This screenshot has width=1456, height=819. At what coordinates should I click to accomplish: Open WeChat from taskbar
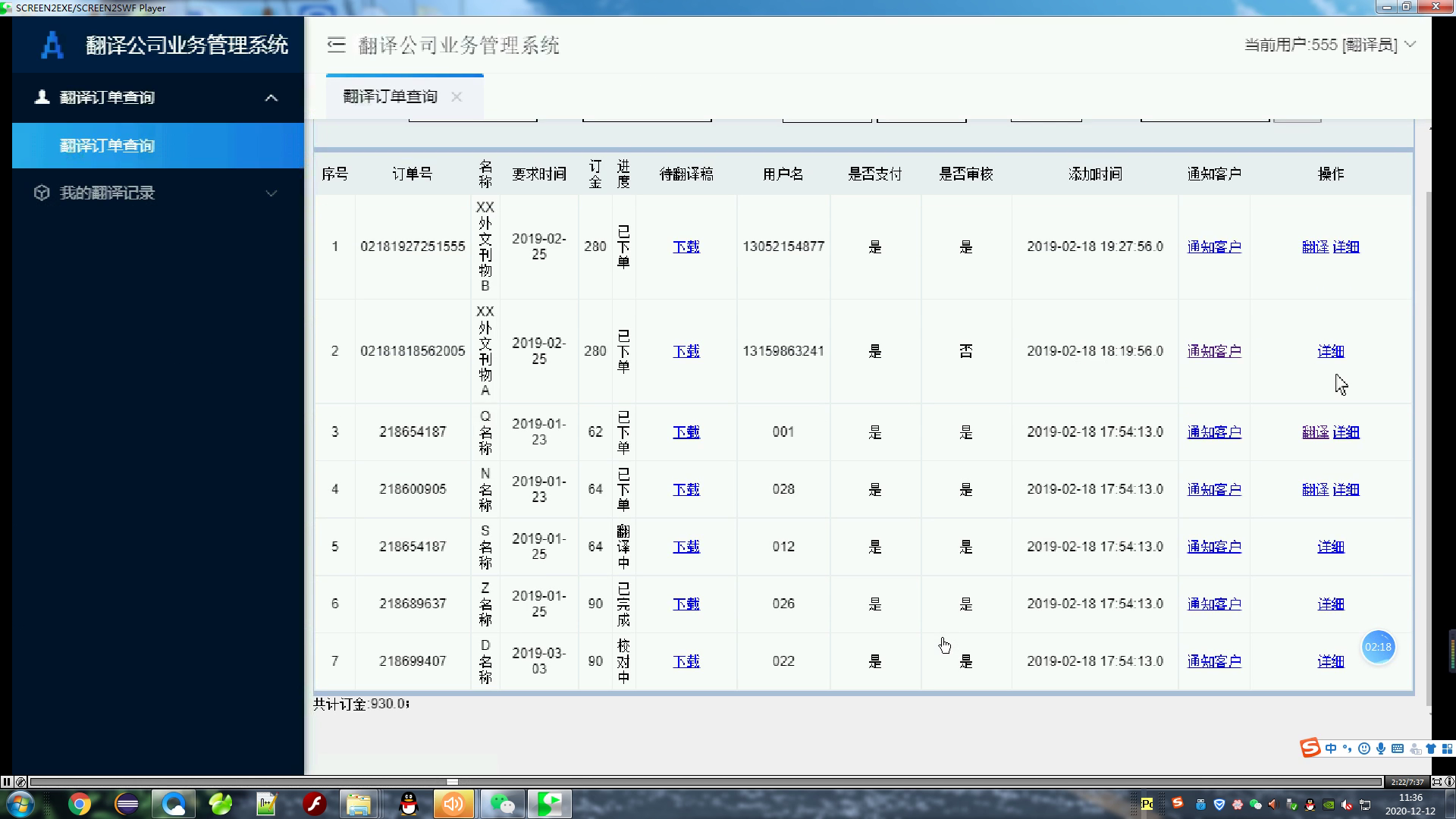pos(502,804)
